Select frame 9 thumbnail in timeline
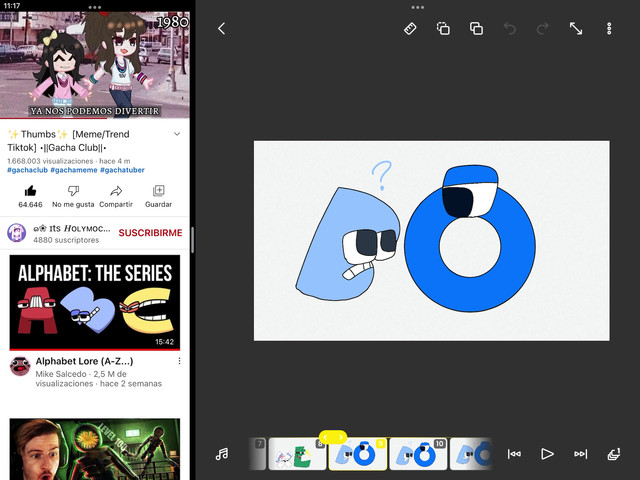 click(x=358, y=454)
